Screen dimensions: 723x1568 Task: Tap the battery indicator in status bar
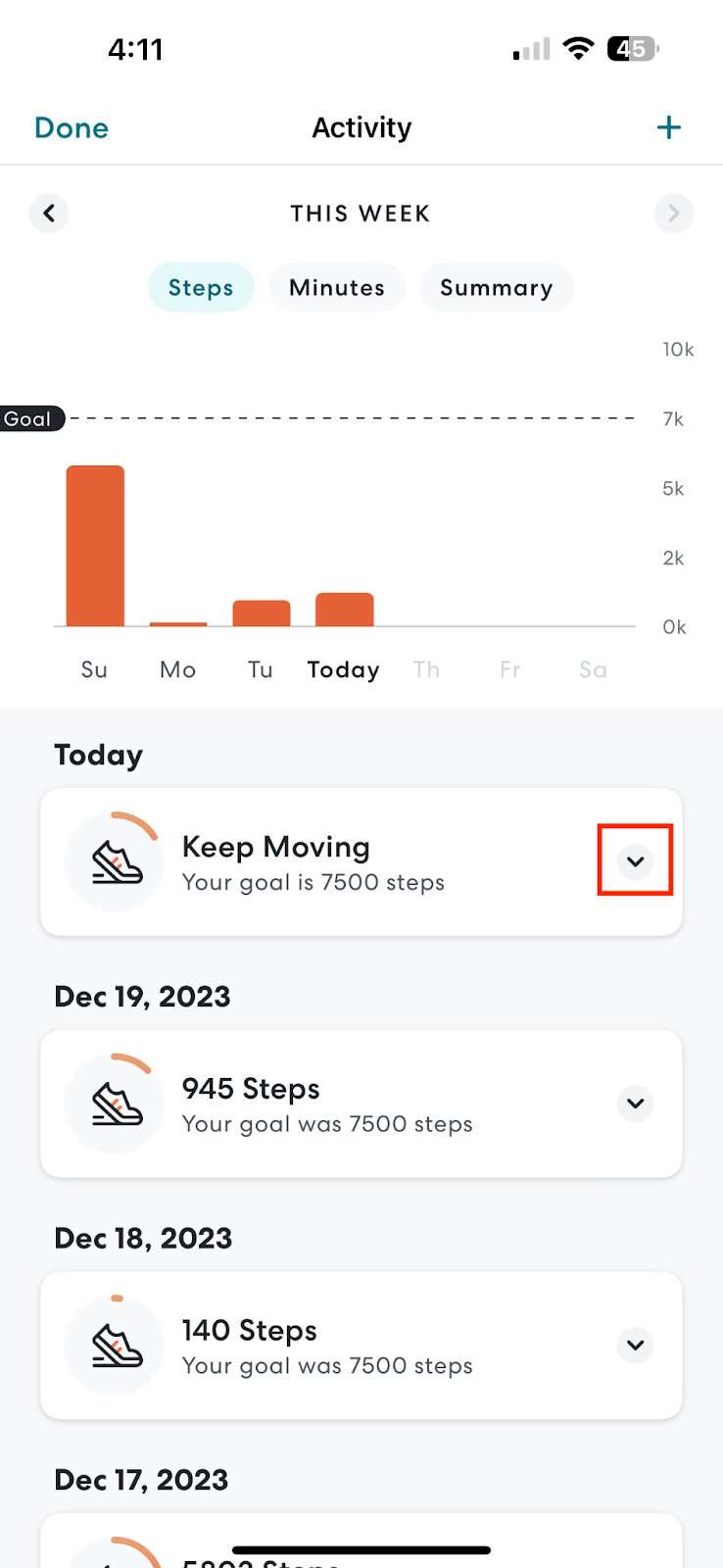tap(633, 49)
